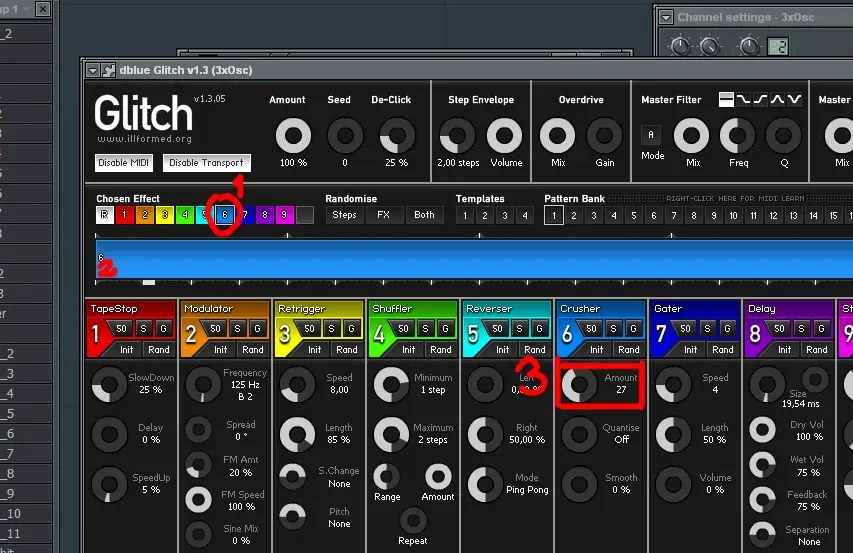The image size is (853, 553).
Task: Select the R random chosen effect swatch
Action: pos(104,215)
